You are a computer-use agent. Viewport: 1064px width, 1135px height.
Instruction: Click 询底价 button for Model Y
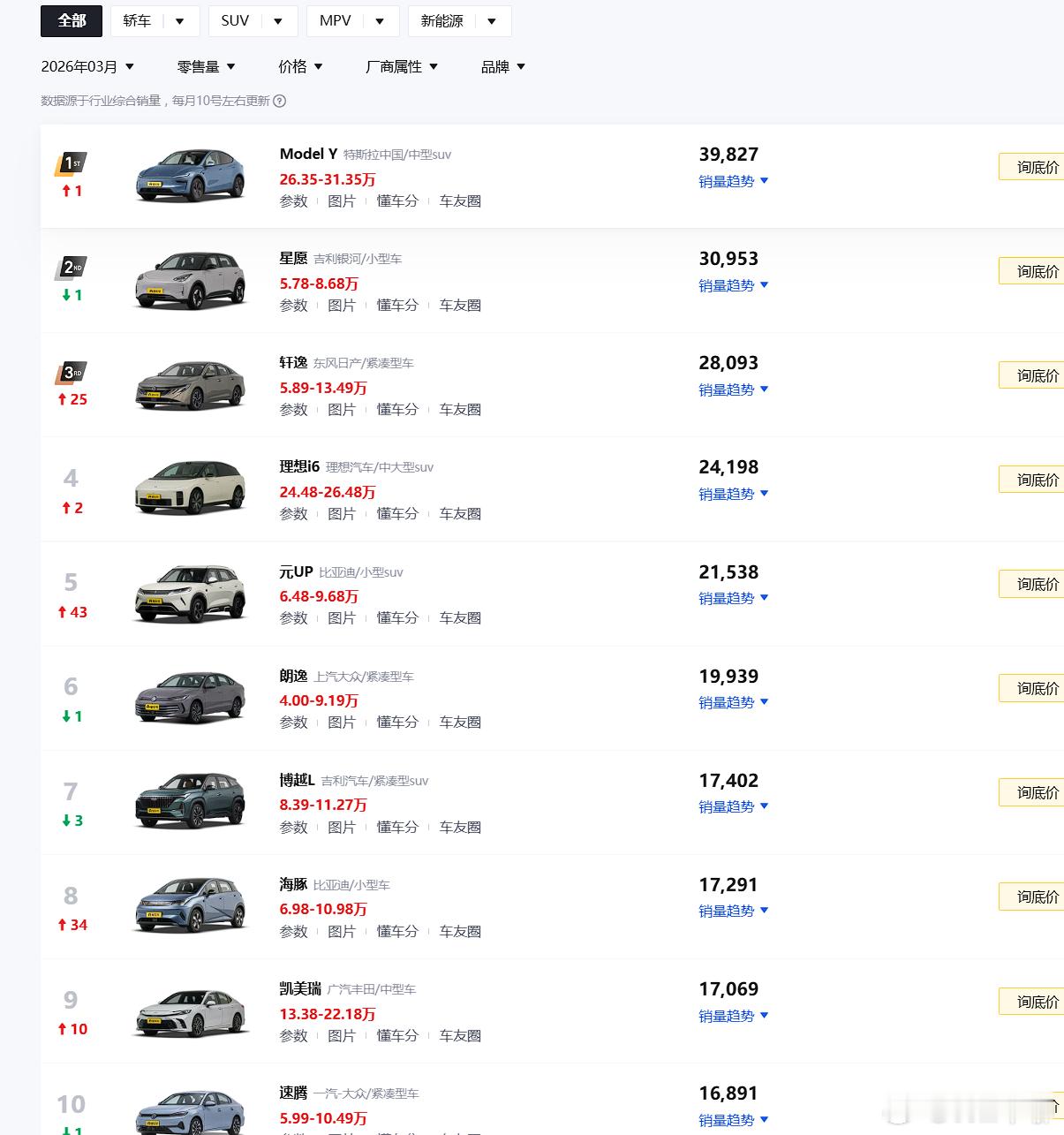coord(1038,166)
